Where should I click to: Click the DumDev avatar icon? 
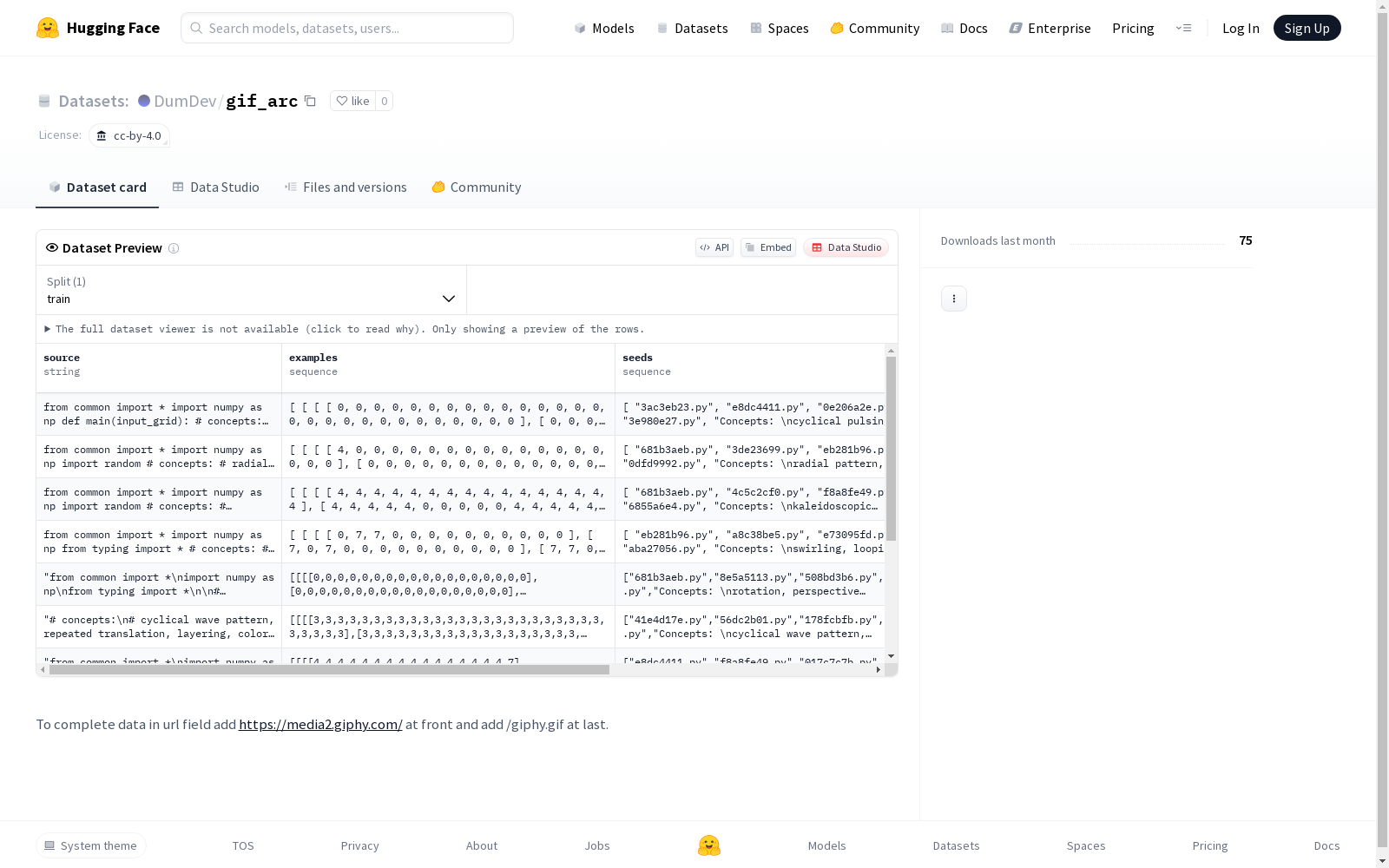coord(144,101)
